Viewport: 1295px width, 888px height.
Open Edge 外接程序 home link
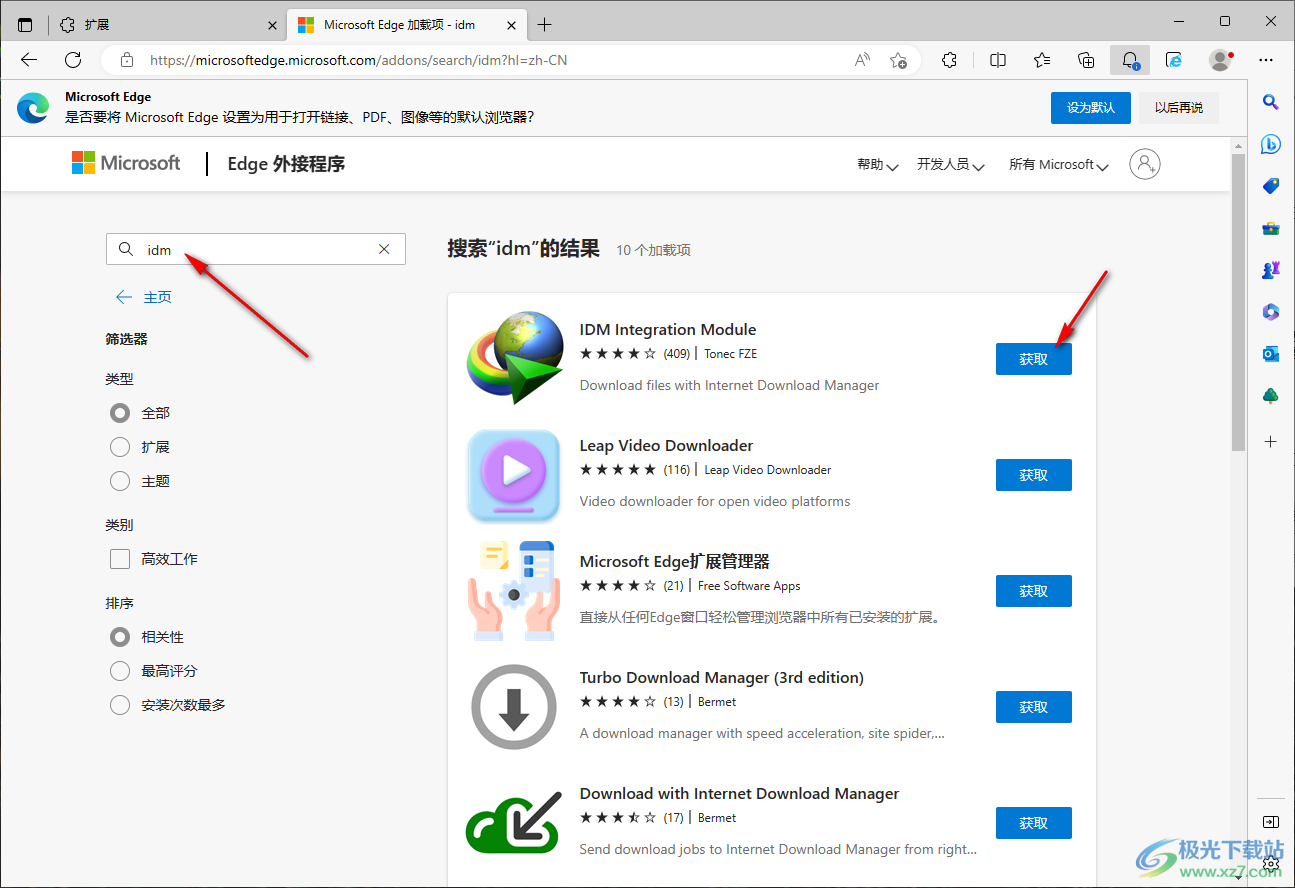286,164
